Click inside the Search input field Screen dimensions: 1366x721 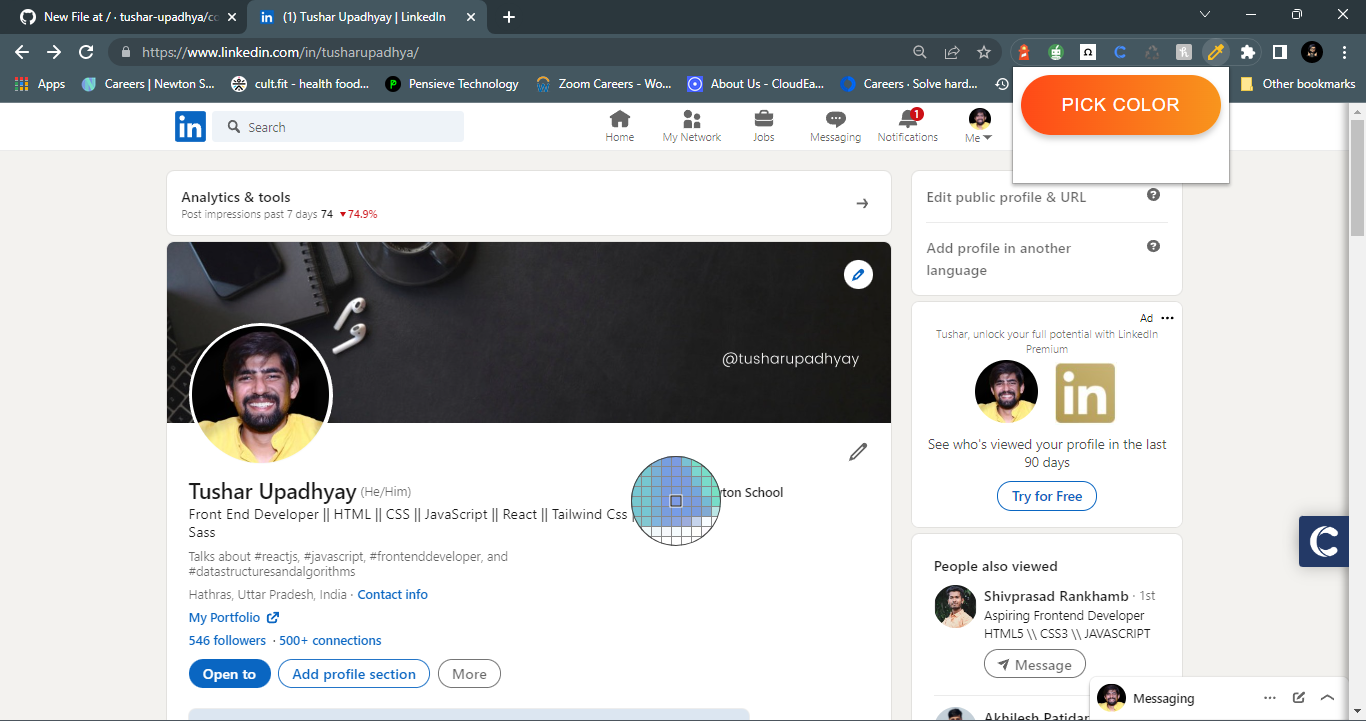[x=338, y=126]
